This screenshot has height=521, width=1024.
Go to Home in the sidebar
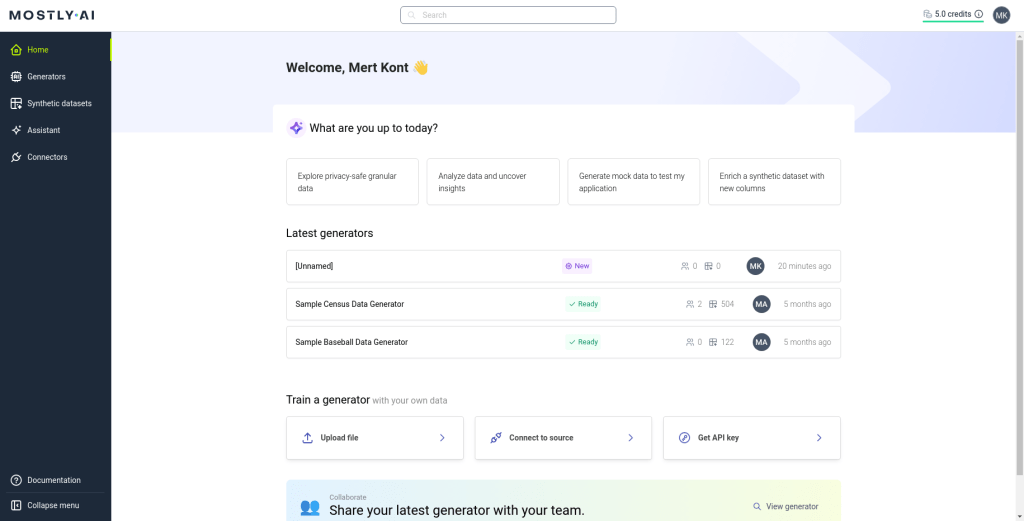point(56,50)
